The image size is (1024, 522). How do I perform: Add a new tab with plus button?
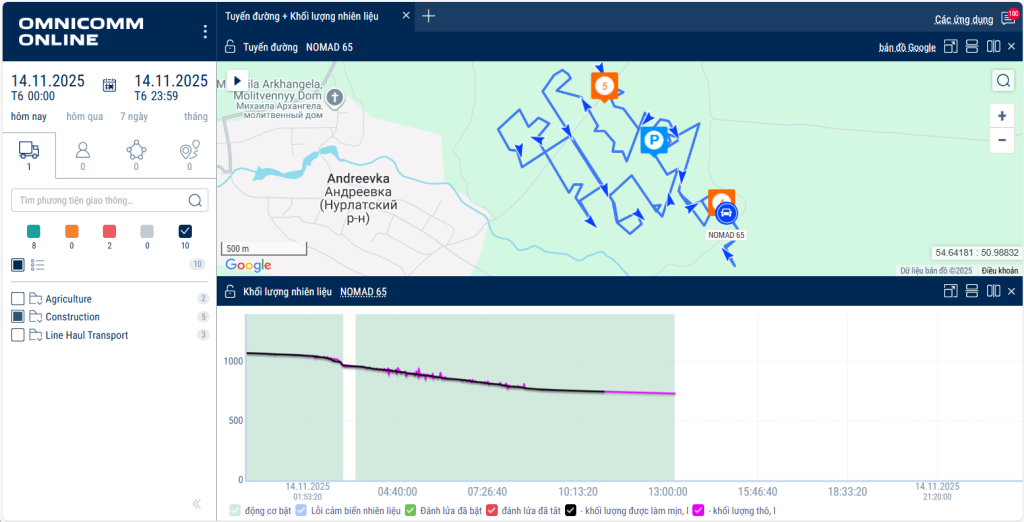(429, 16)
